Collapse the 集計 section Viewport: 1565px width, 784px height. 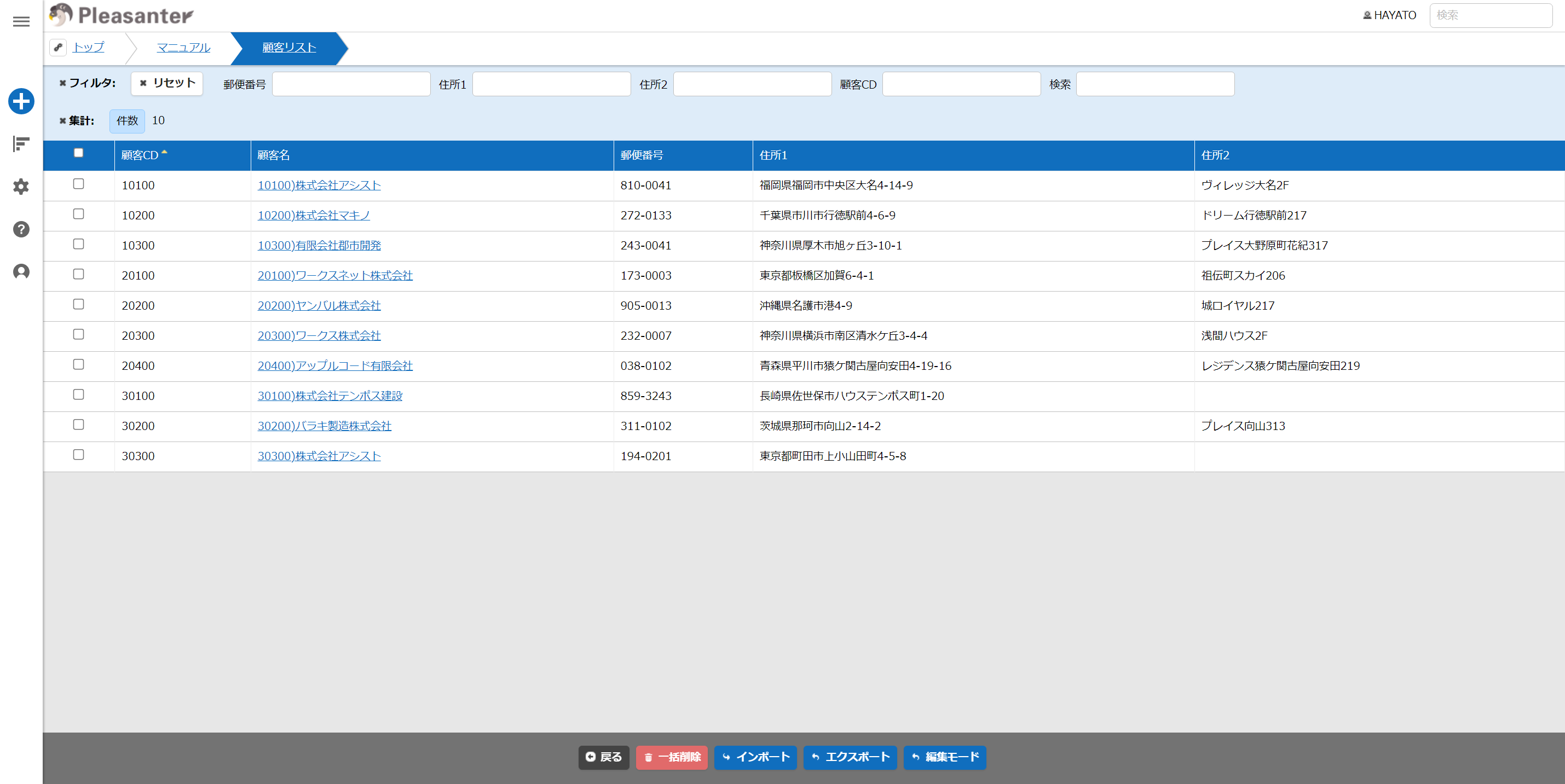click(77, 121)
